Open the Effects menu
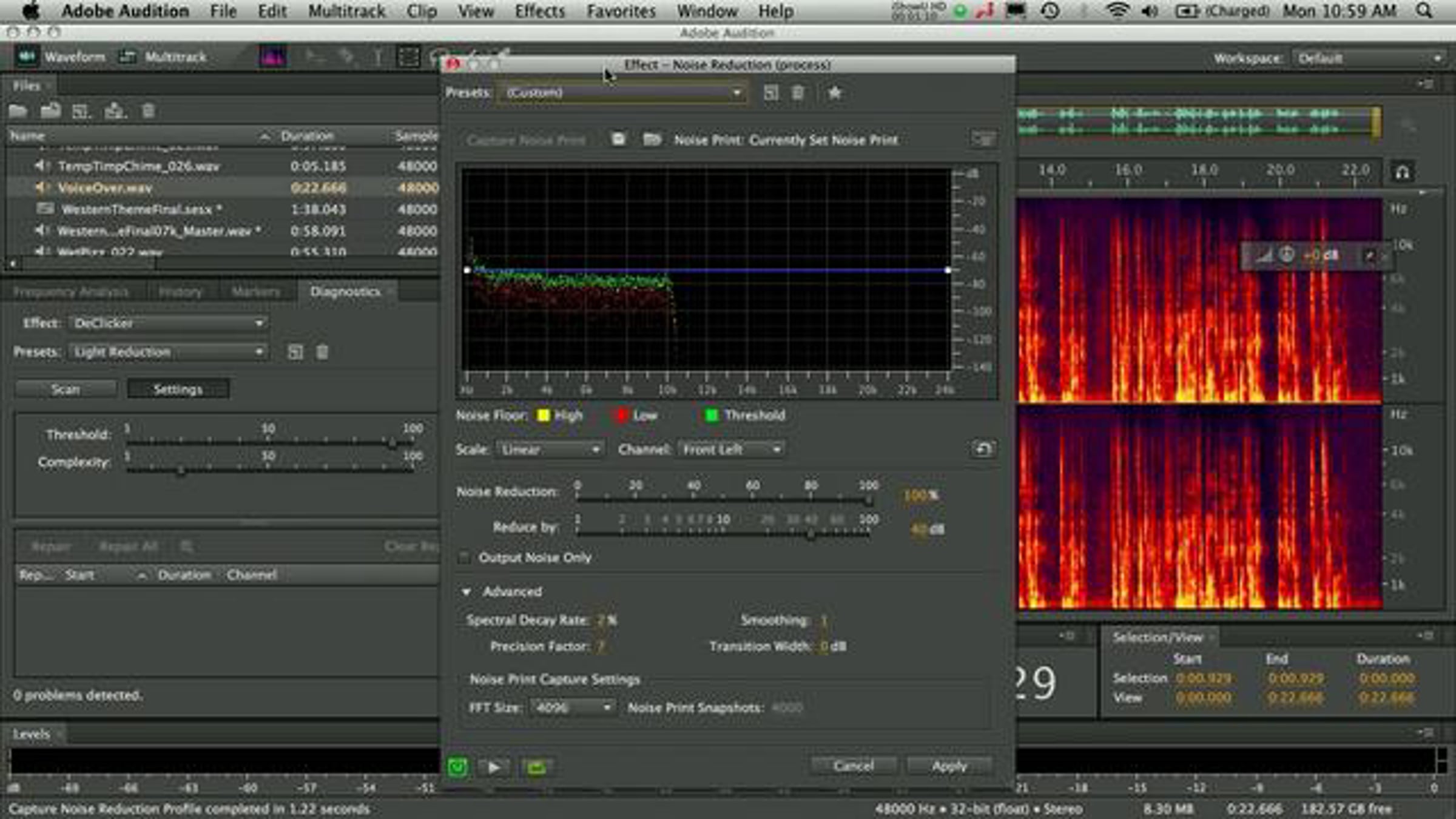The image size is (1456, 819). (539, 11)
